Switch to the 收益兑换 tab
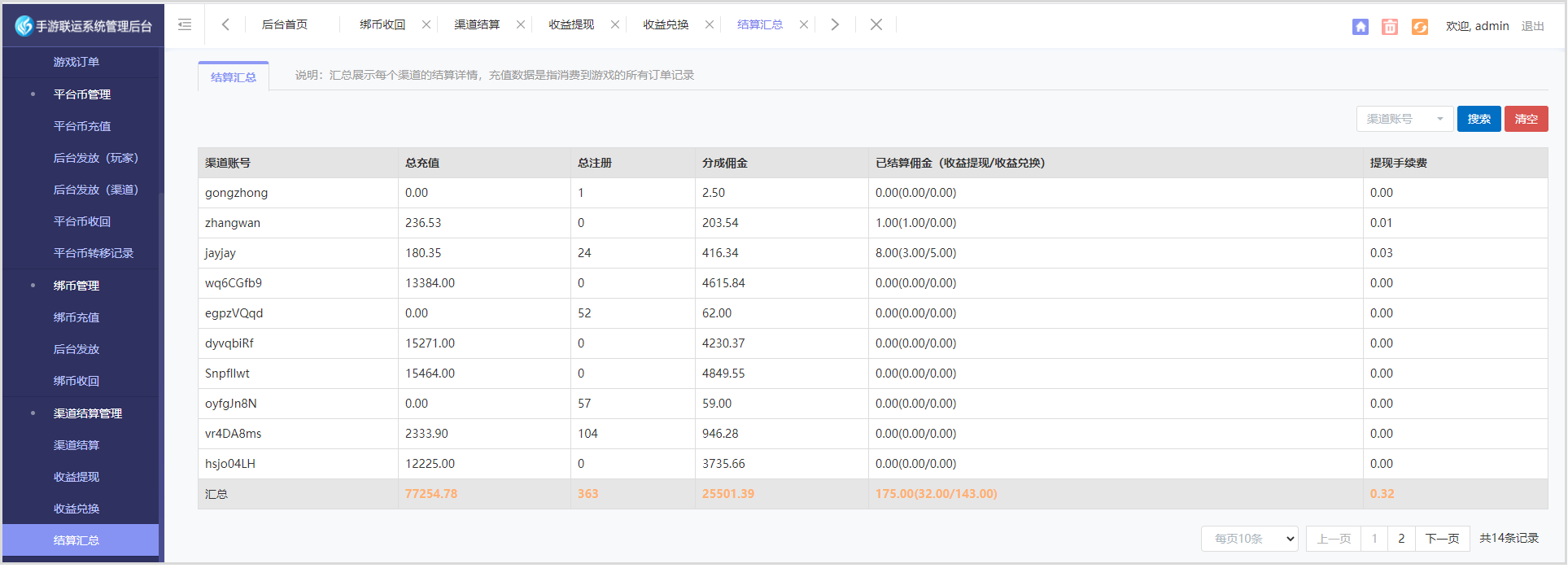The width and height of the screenshot is (1568, 568). tap(666, 24)
